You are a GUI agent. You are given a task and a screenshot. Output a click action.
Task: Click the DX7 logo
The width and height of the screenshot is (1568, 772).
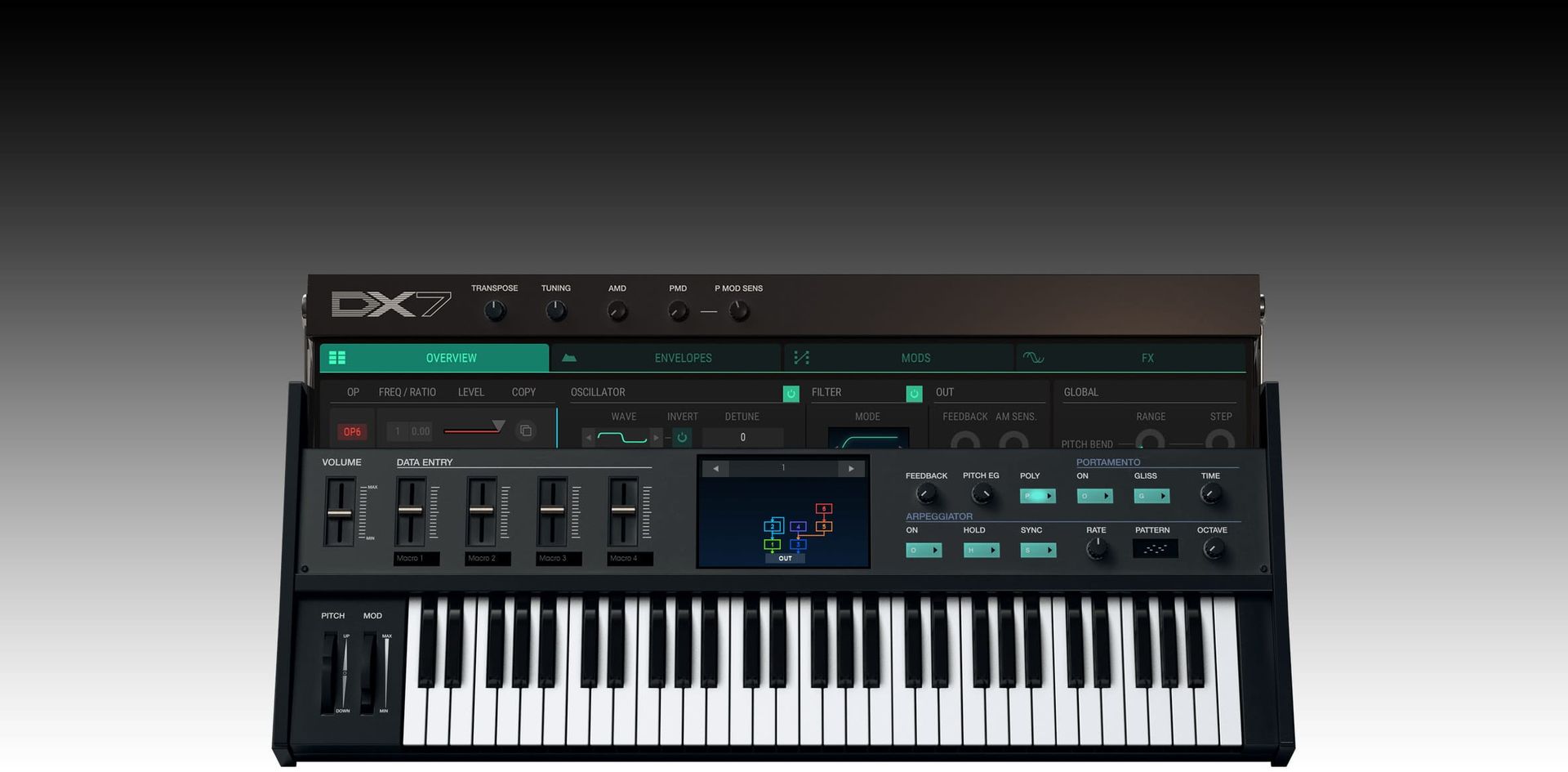[x=390, y=305]
